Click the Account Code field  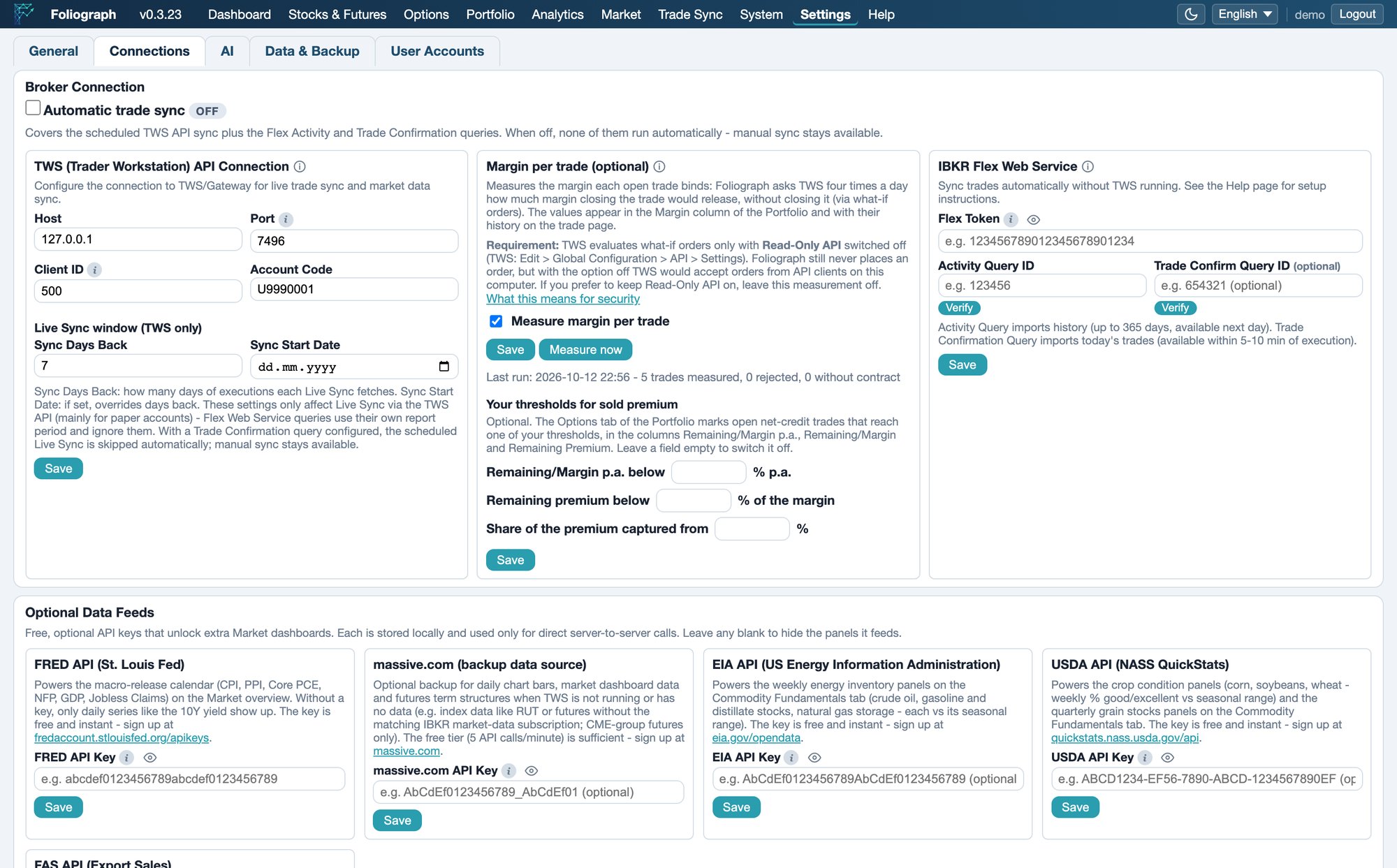pos(354,289)
